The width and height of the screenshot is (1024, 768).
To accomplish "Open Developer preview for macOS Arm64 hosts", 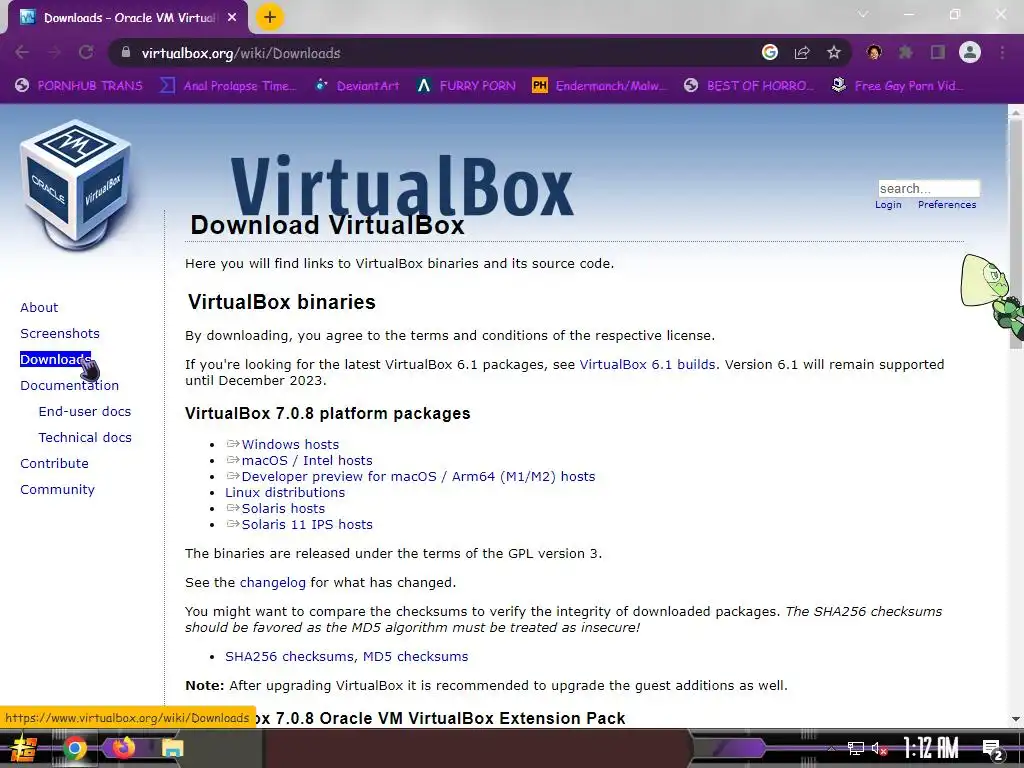I will point(418,477).
